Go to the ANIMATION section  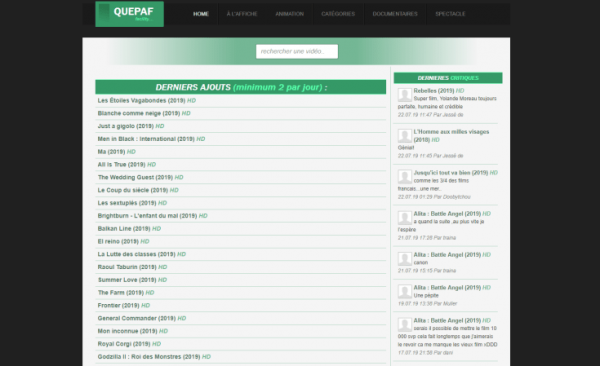tap(290, 14)
